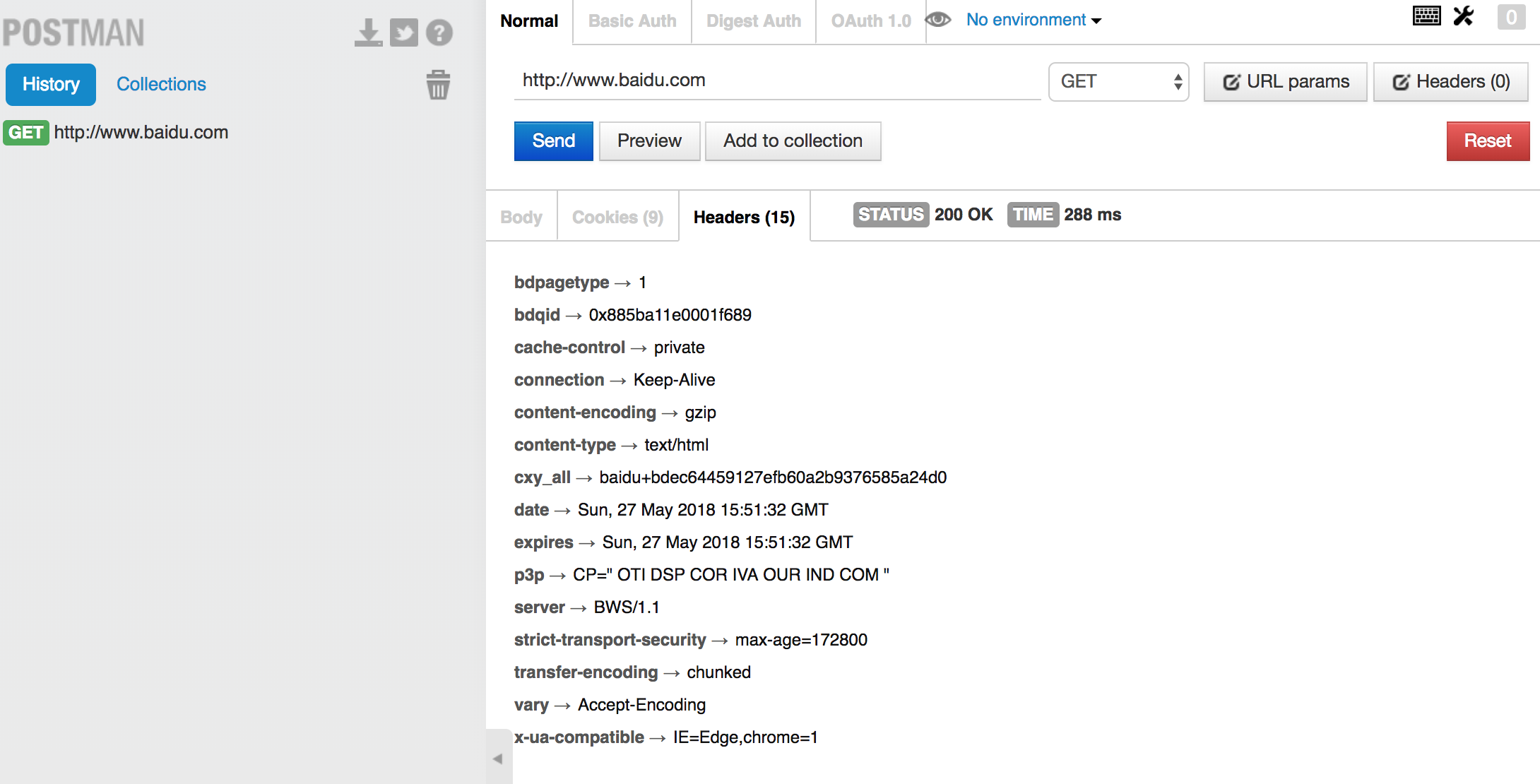Click the red Reset button
This screenshot has height=784, width=1540.
tap(1487, 141)
